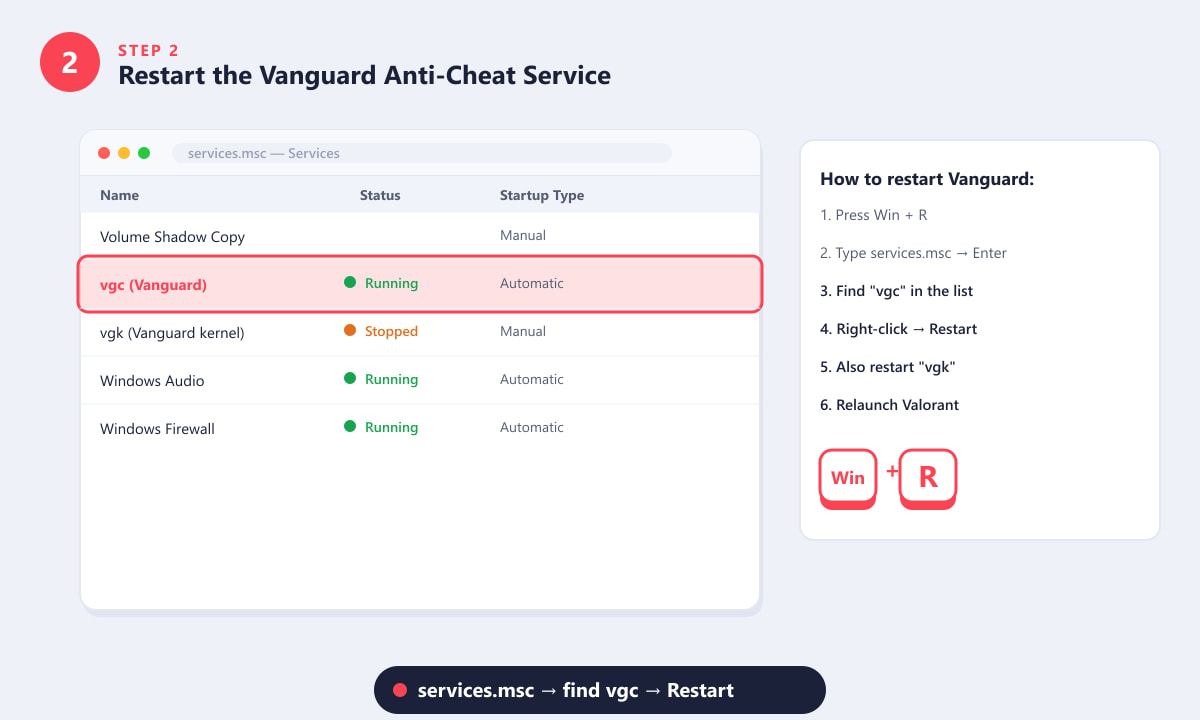1200x720 pixels.
Task: Select the vgk (Vanguard kernel) row
Action: click(x=420, y=332)
